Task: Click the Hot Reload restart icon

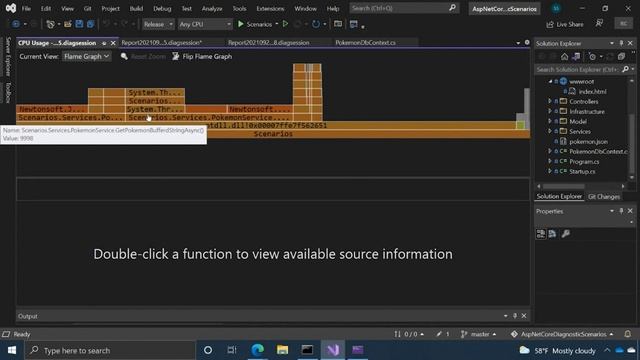Action: point(316,24)
